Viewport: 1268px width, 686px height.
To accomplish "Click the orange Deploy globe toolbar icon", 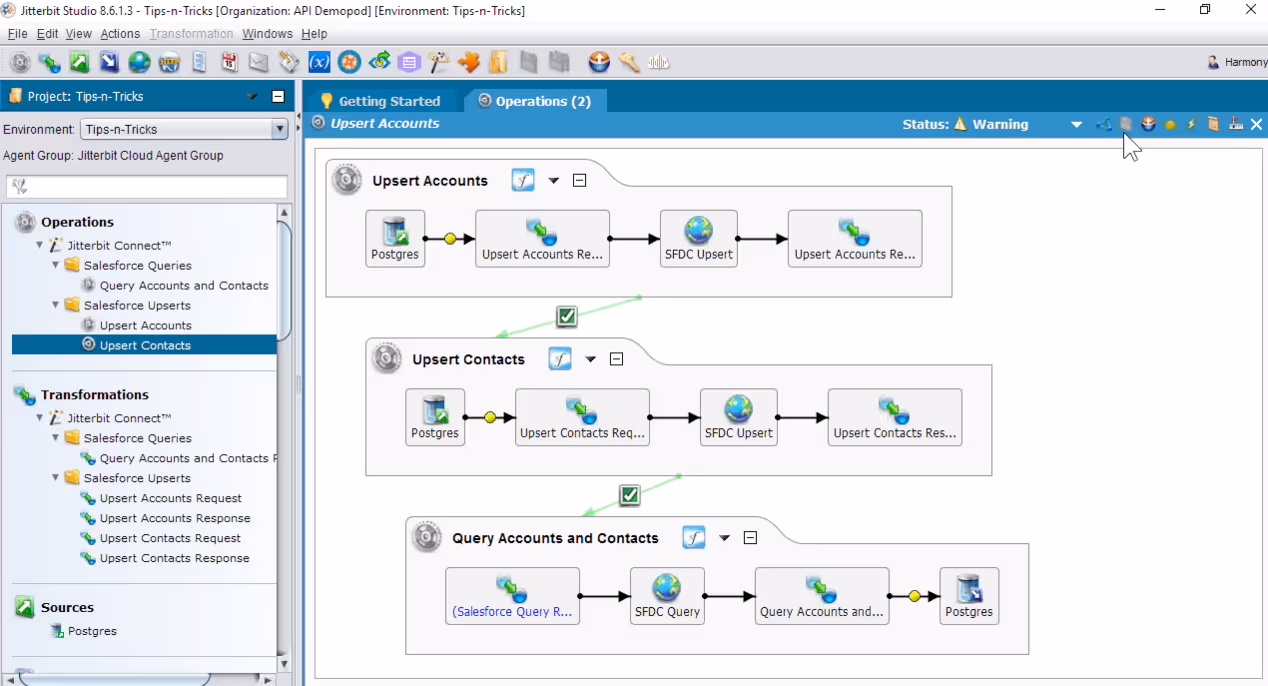I will (599, 62).
